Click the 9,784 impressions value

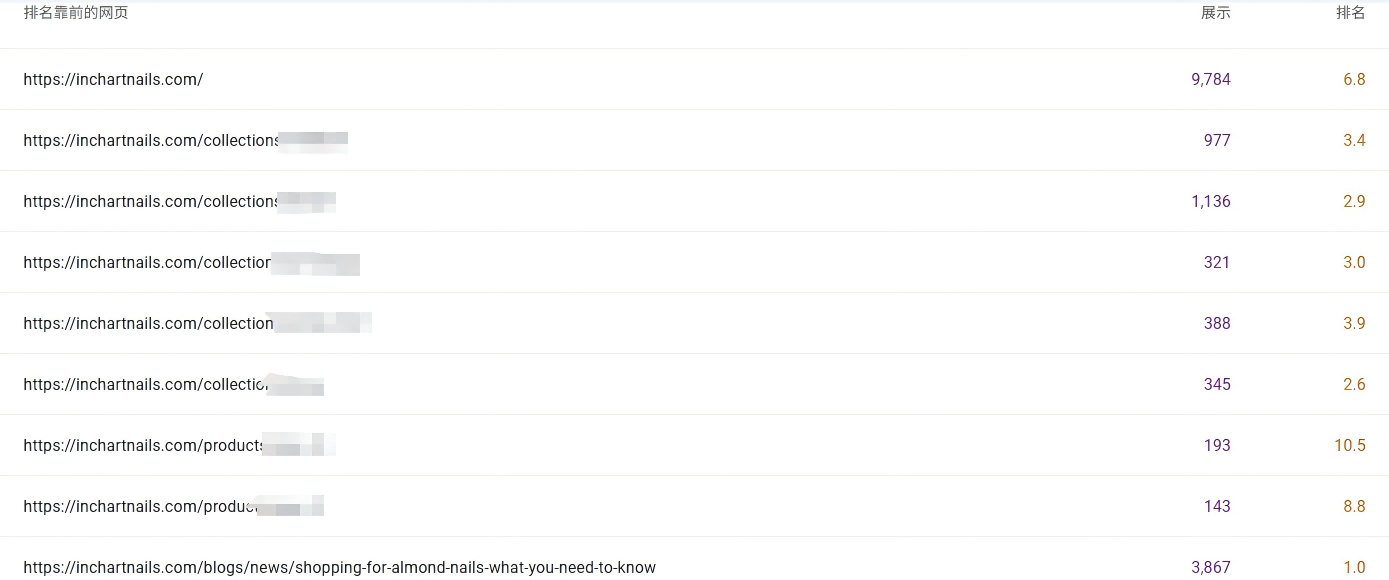point(1210,79)
